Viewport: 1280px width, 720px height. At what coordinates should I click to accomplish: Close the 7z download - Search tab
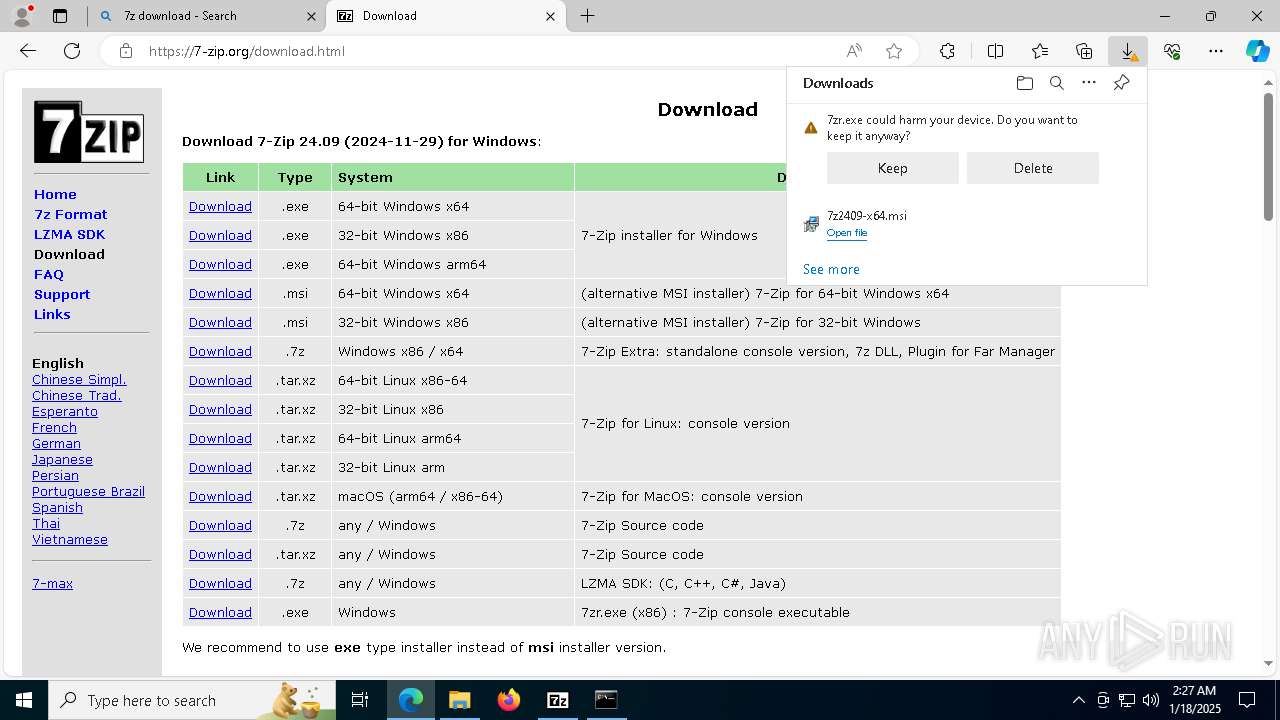(312, 16)
